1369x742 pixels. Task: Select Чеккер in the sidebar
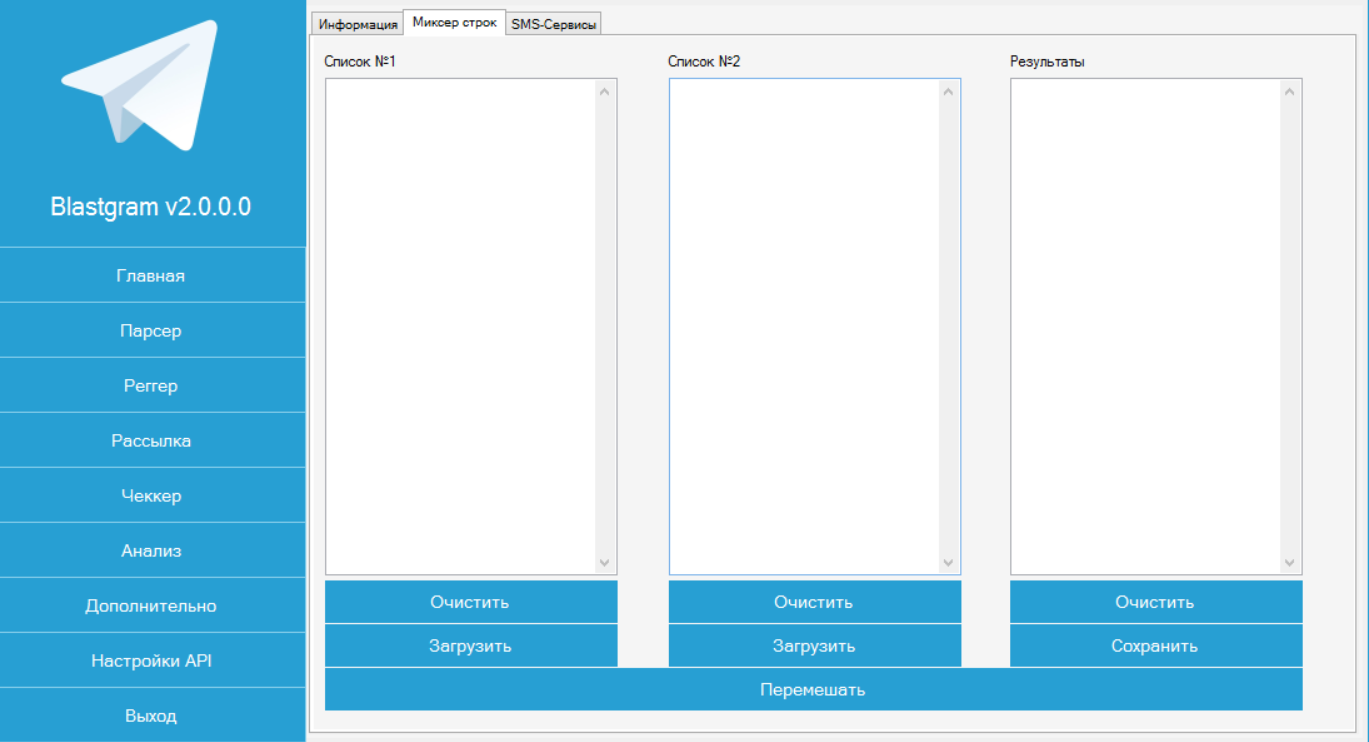point(151,496)
